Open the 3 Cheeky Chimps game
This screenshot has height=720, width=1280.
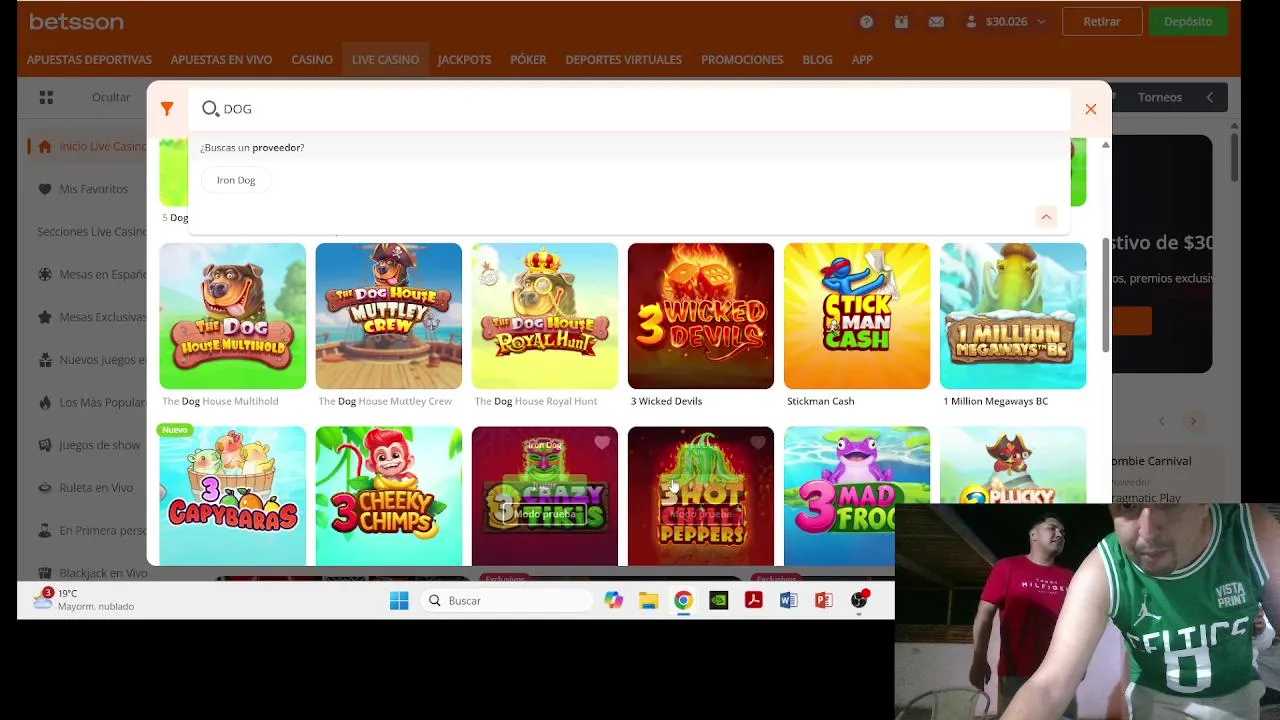[x=388, y=496]
